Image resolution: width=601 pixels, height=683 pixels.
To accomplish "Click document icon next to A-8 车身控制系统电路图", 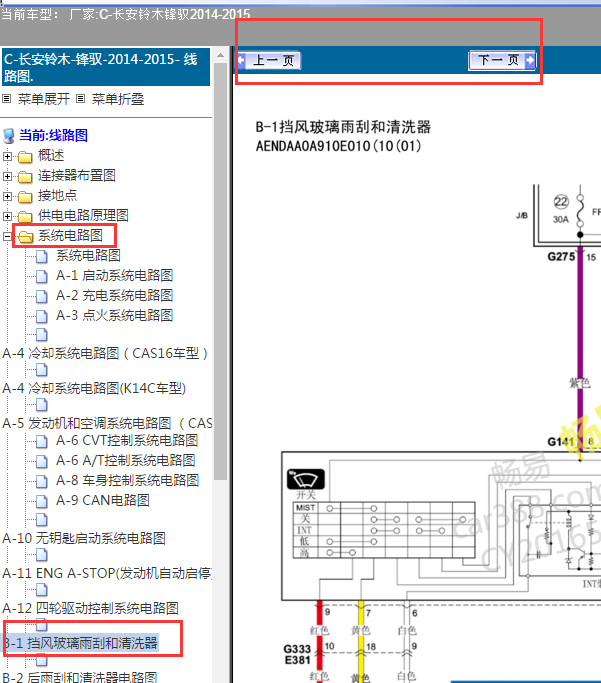I will coord(41,482).
